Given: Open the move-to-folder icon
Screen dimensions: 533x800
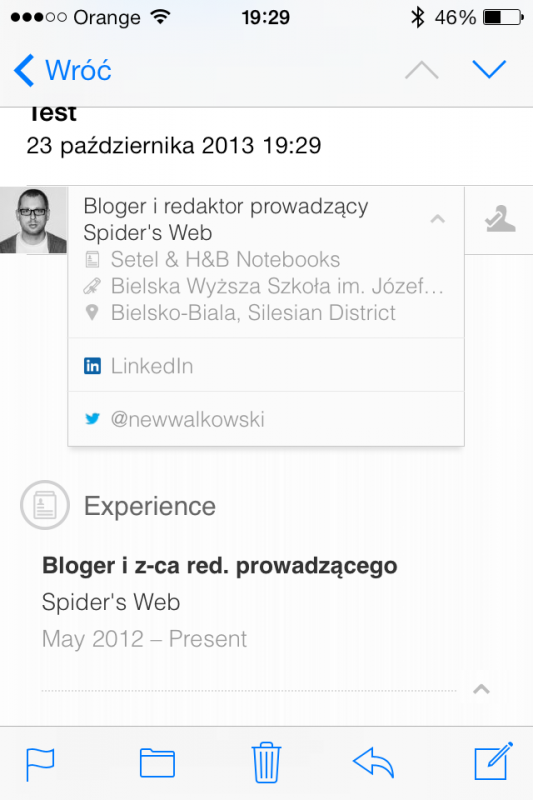Looking at the screenshot, I should (157, 763).
